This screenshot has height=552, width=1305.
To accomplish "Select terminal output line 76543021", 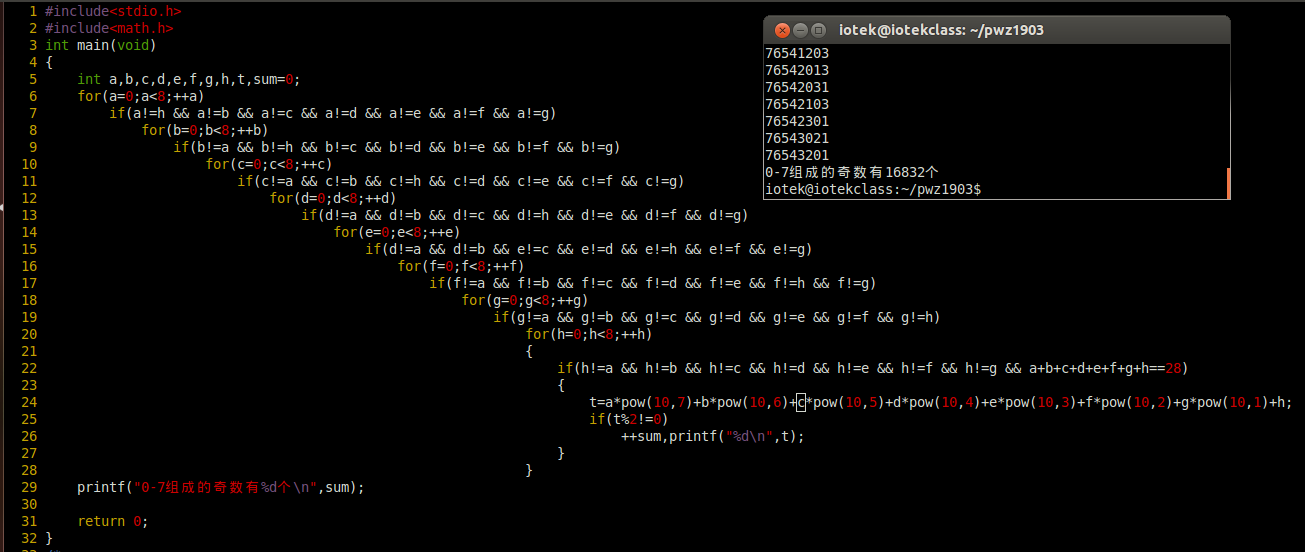I will (x=797, y=138).
